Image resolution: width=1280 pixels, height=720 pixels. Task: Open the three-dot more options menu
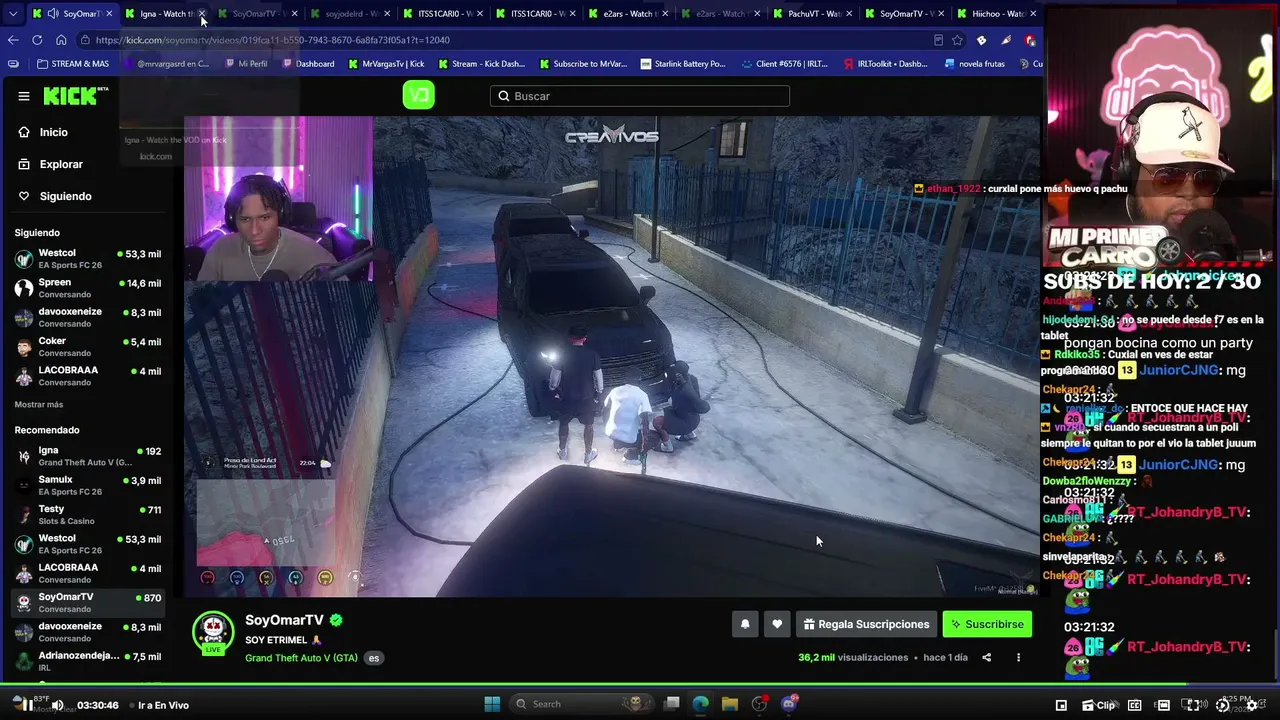click(x=1018, y=658)
